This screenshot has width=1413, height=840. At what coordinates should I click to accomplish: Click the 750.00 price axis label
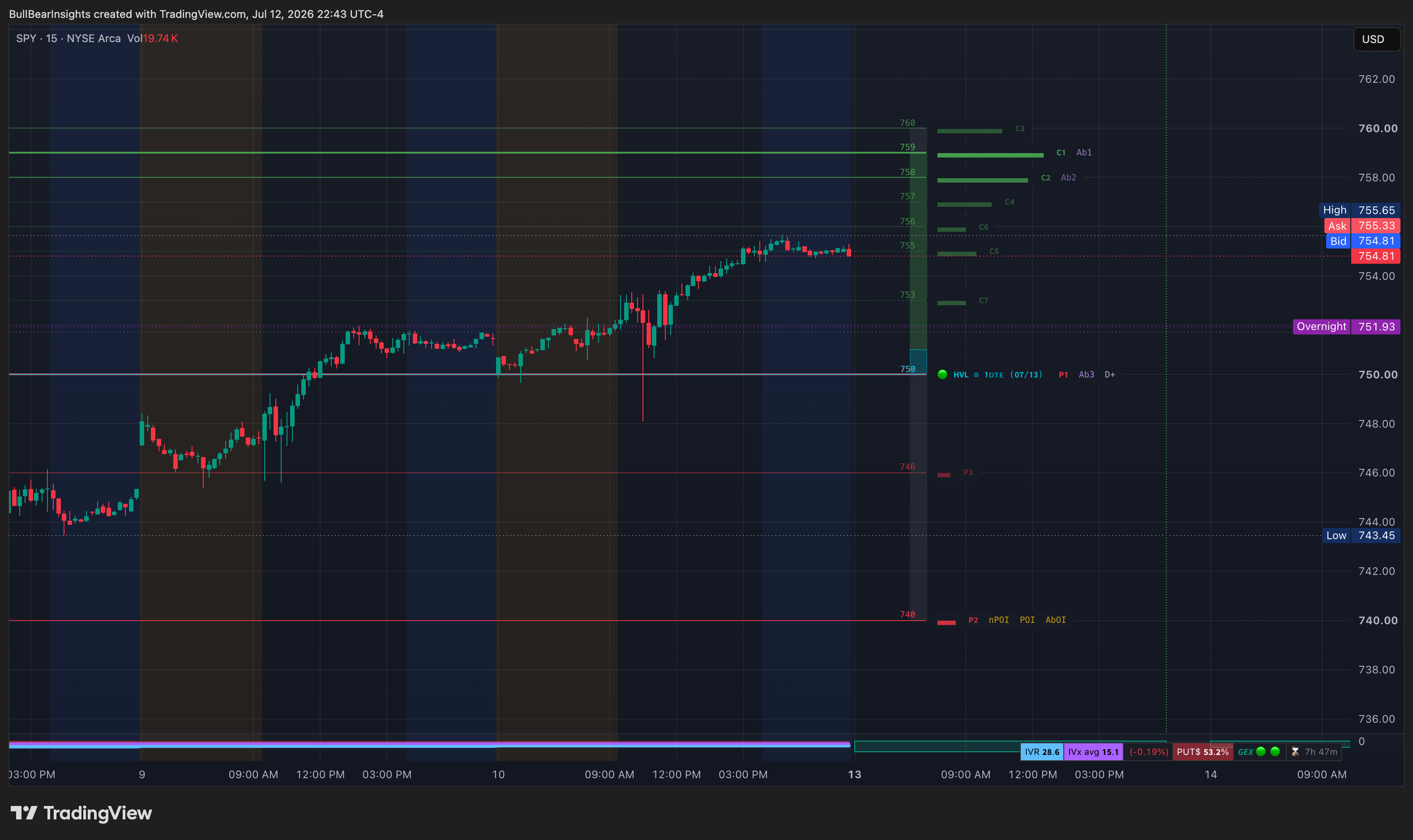[x=1377, y=375]
